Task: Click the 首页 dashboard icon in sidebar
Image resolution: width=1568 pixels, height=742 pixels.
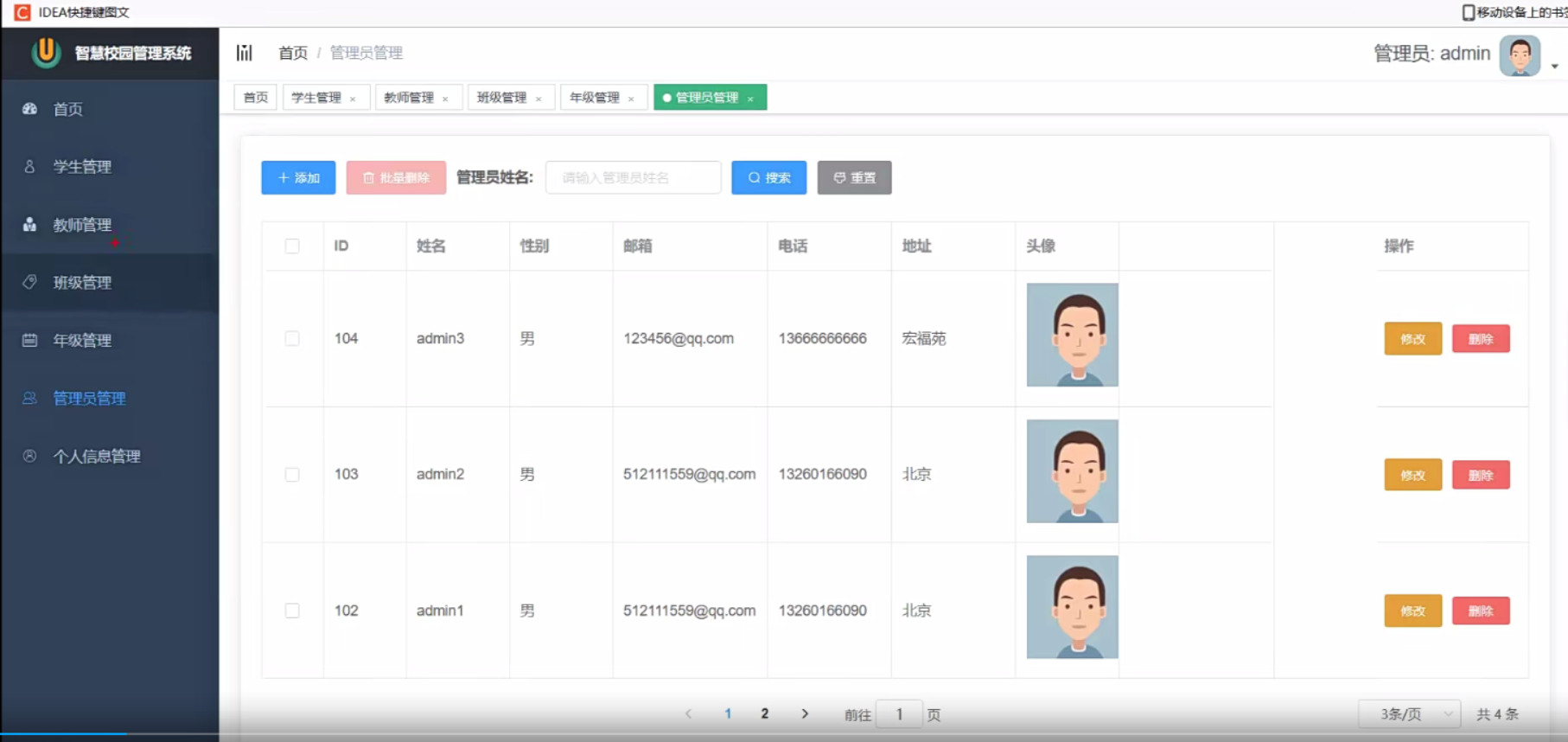Action: point(29,109)
